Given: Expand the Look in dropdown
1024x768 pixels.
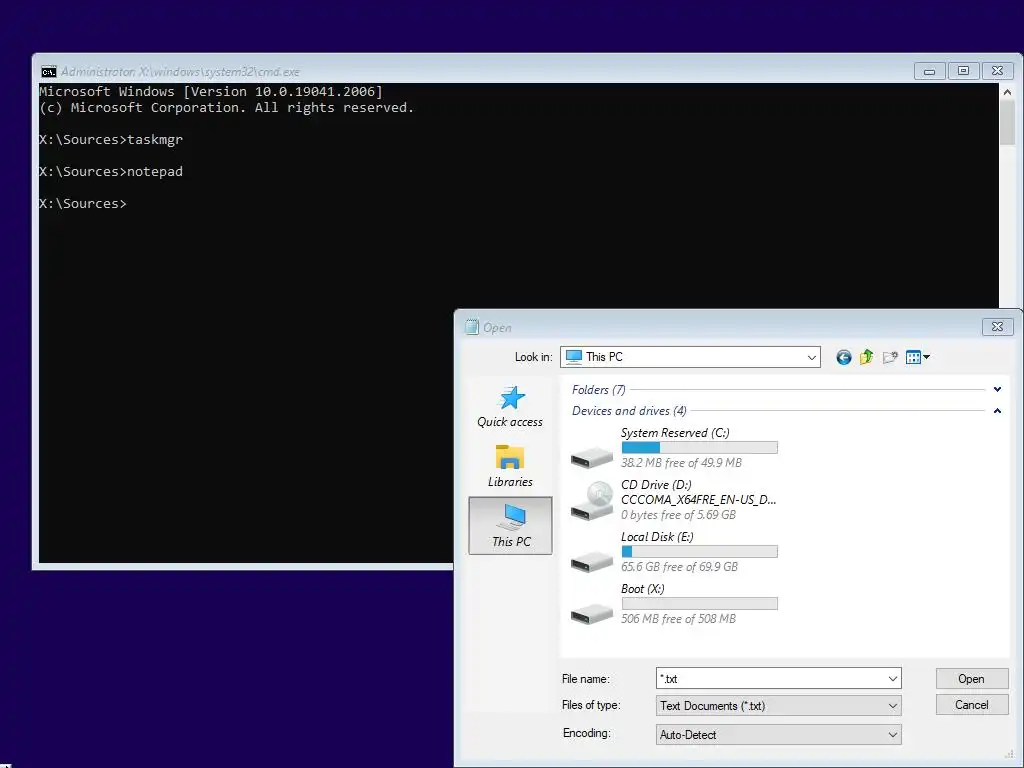Looking at the screenshot, I should click(x=811, y=357).
